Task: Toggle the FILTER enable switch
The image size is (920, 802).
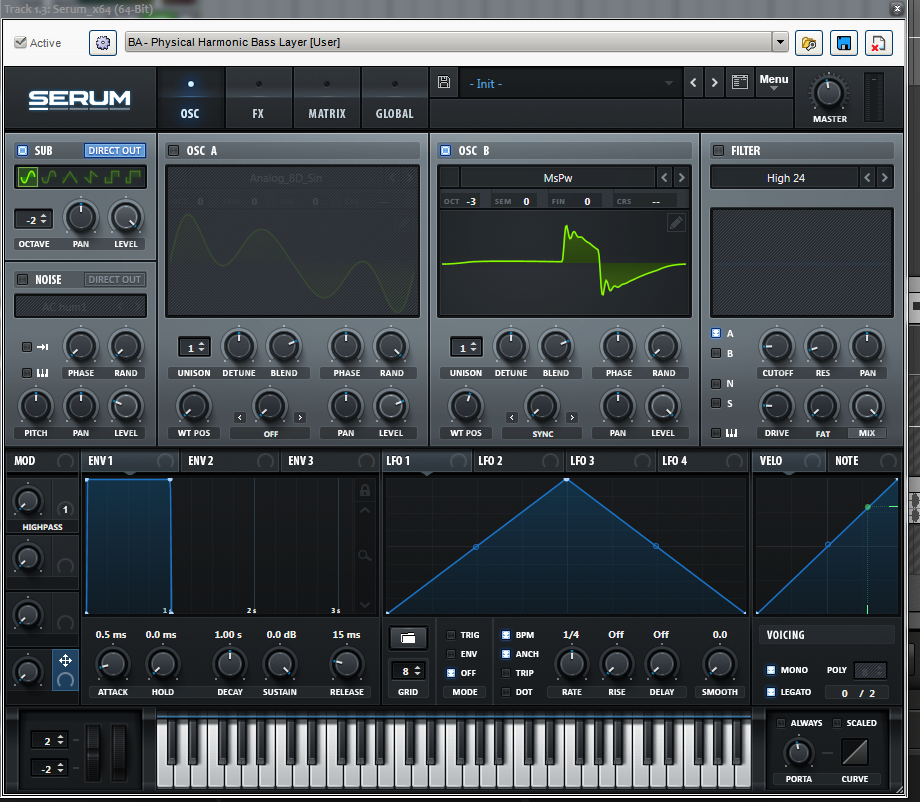Action: pyautogui.click(x=718, y=151)
